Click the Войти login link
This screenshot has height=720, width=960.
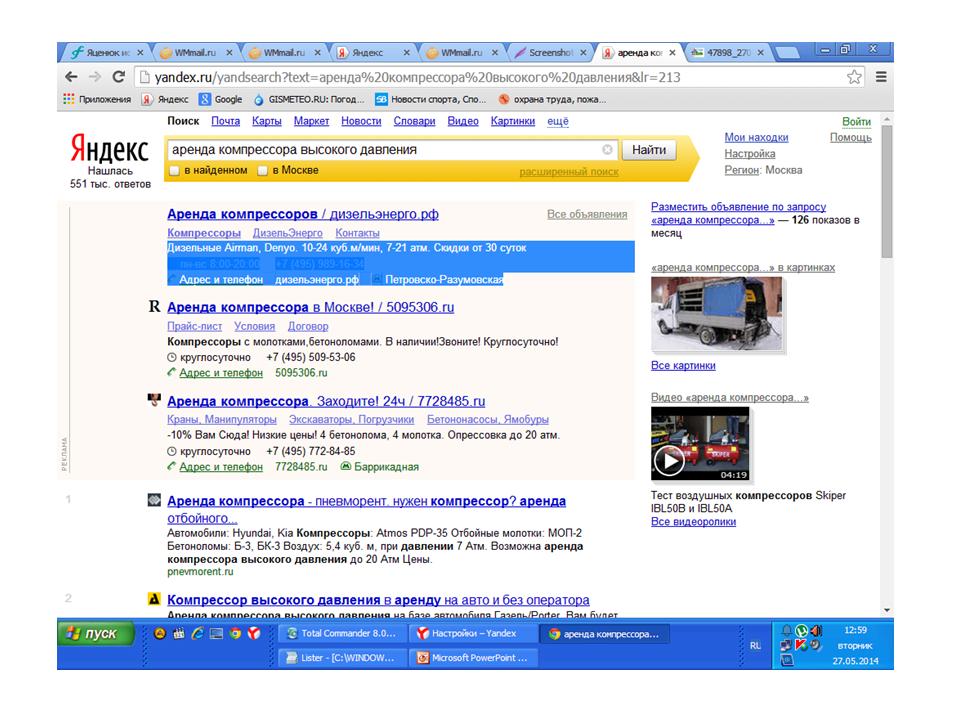coord(856,122)
